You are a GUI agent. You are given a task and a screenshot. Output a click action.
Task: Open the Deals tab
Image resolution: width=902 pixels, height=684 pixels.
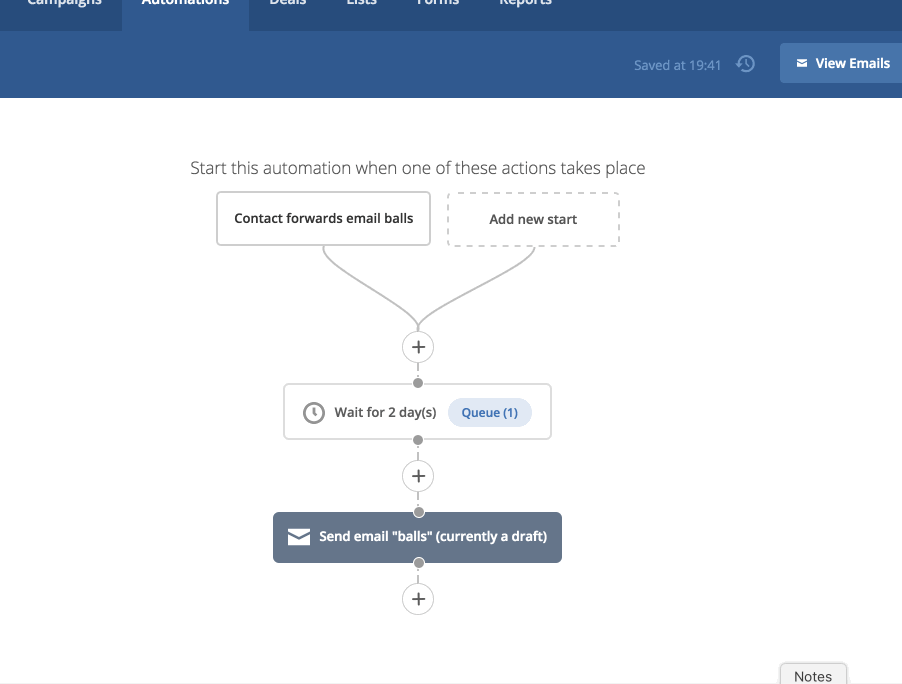point(287,4)
